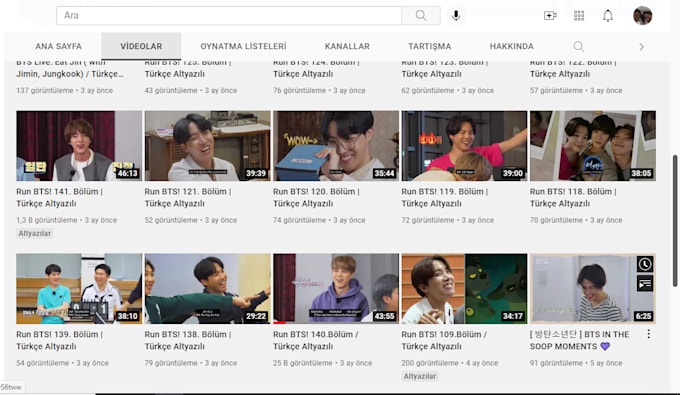Add SOOP MOMENTS video to queue
This screenshot has height=395, width=680.
pyautogui.click(x=645, y=284)
